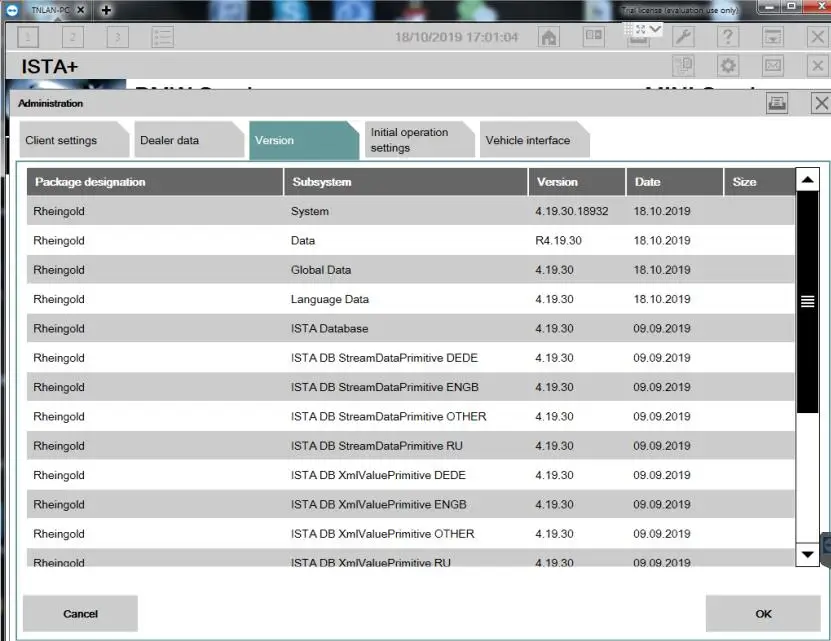Select version 4.19.30.18932 cell
The height and width of the screenshot is (641, 831).
571,211
